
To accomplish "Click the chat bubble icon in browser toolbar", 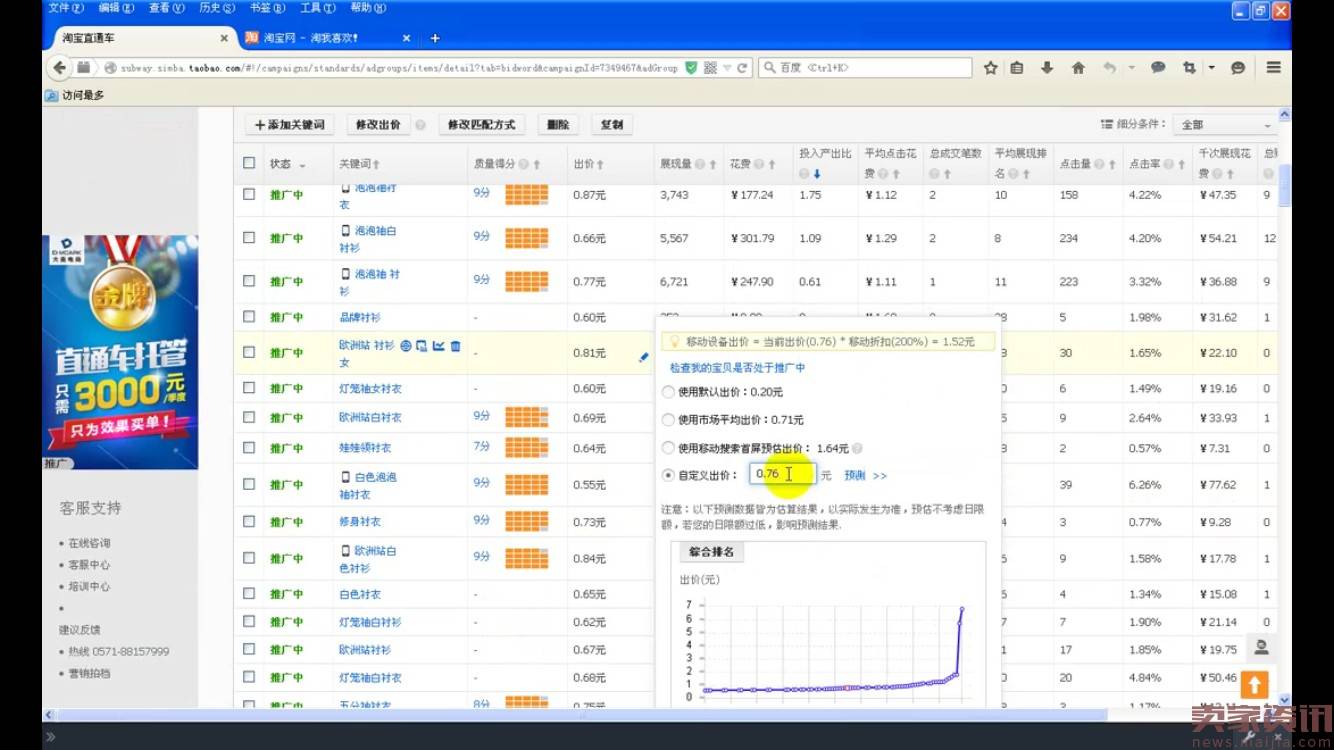I will [x=1158, y=68].
